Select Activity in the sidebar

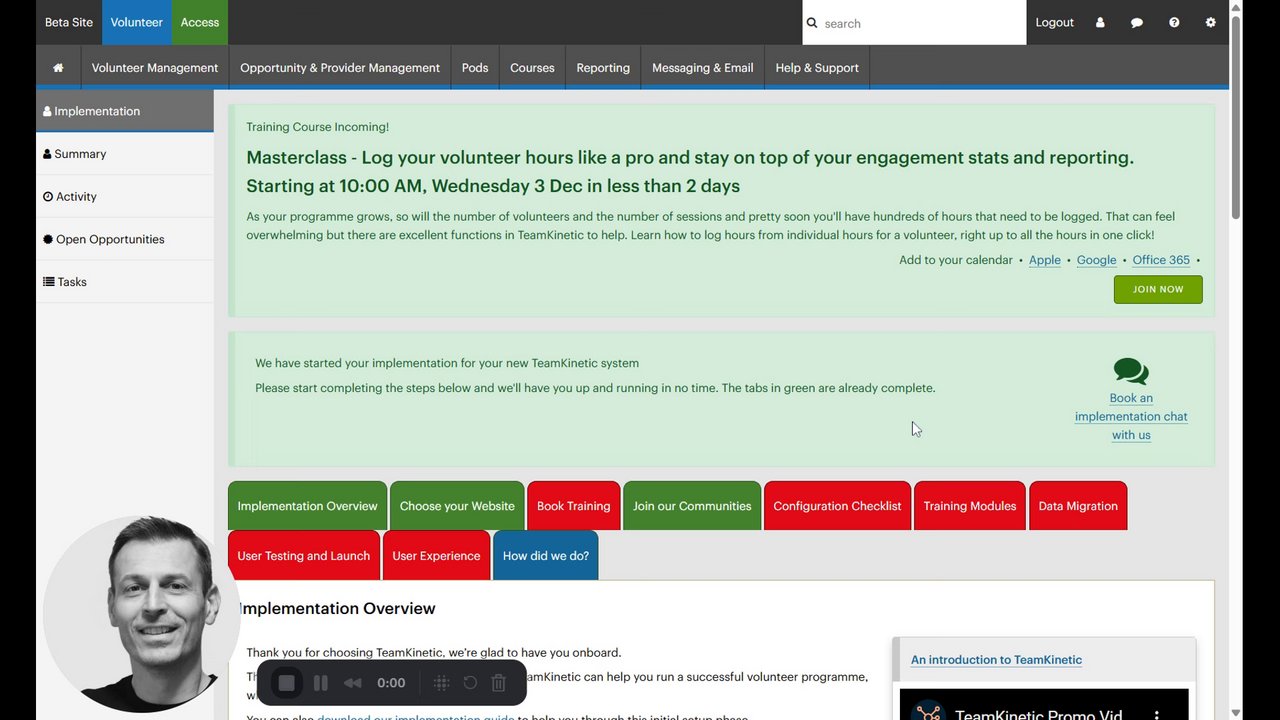click(x=125, y=197)
